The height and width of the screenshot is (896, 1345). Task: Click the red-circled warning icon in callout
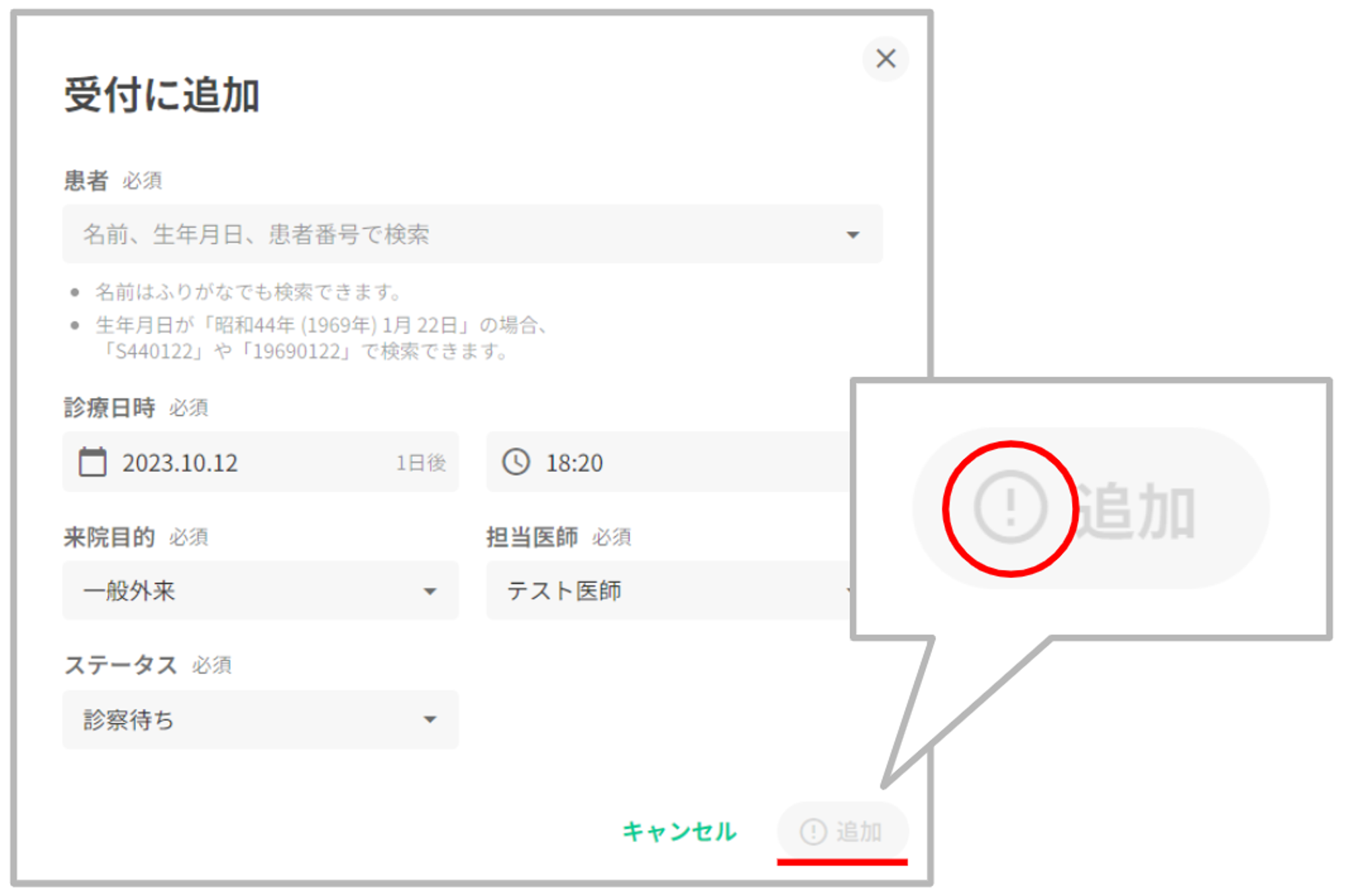click(x=1010, y=507)
